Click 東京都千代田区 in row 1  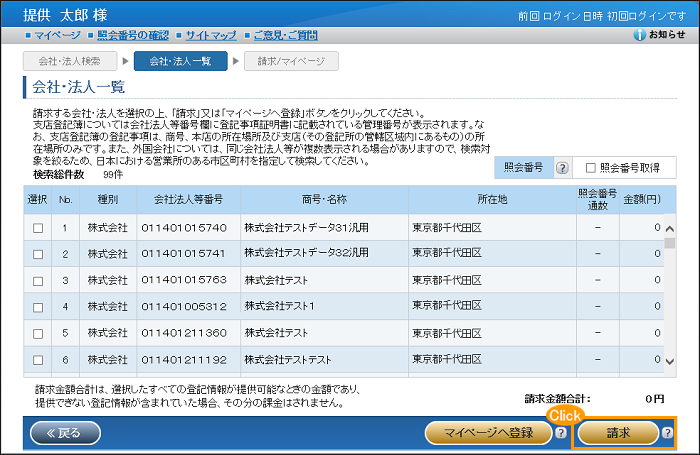447,228
